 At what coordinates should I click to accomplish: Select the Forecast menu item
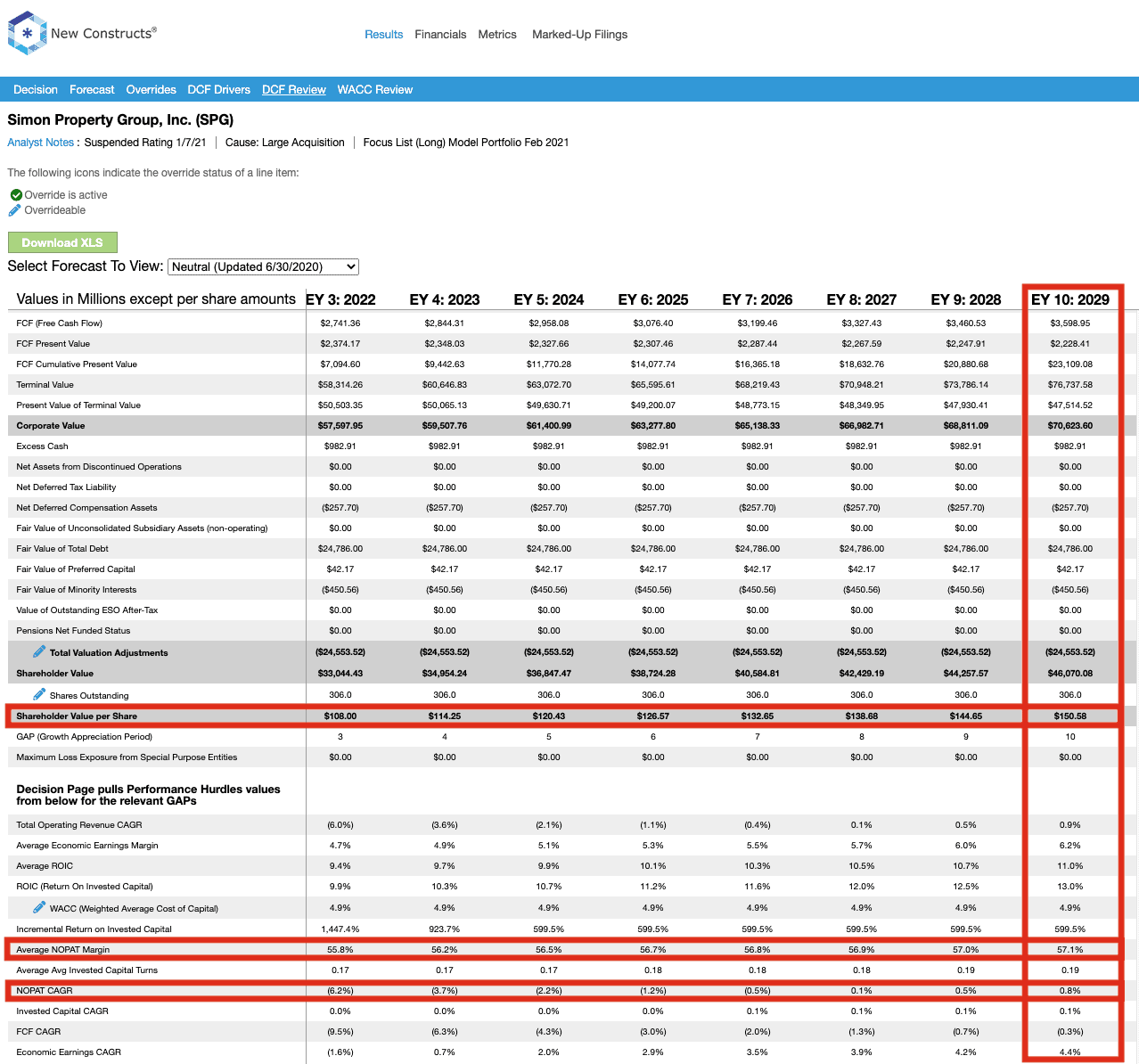coord(92,90)
